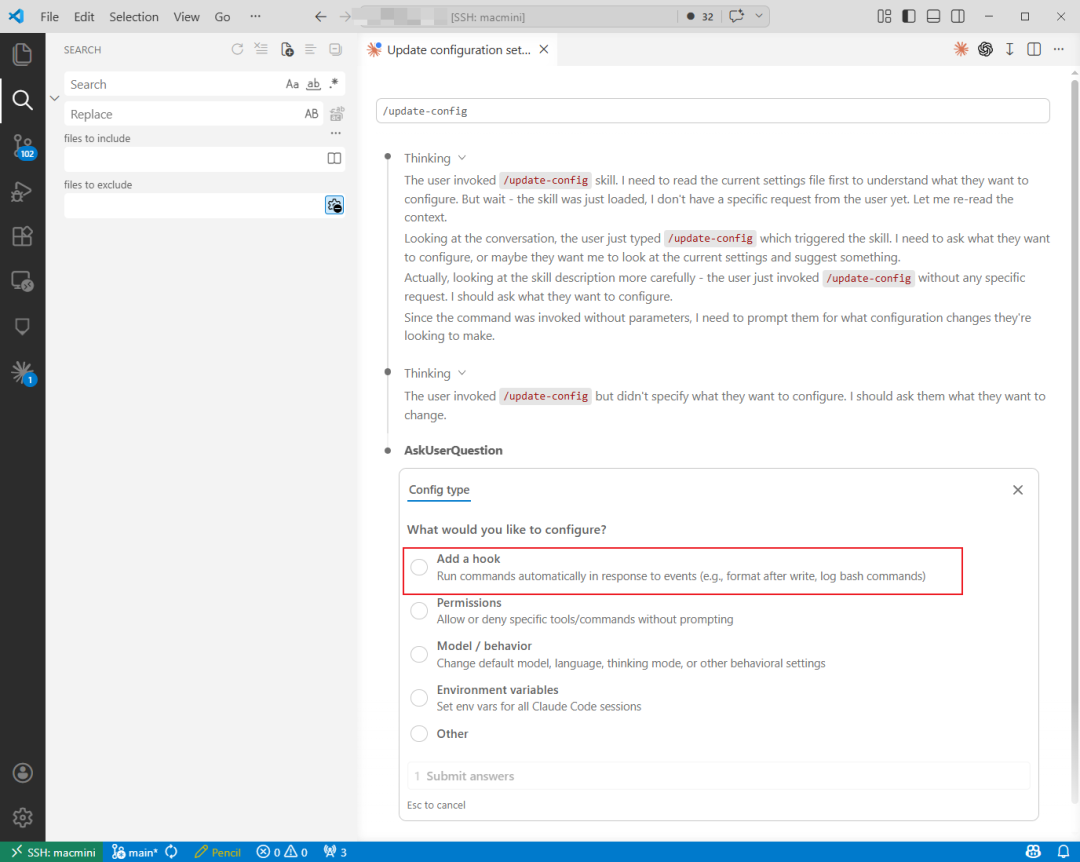Open new search editor
The height and width of the screenshot is (862, 1080).
(x=287, y=50)
